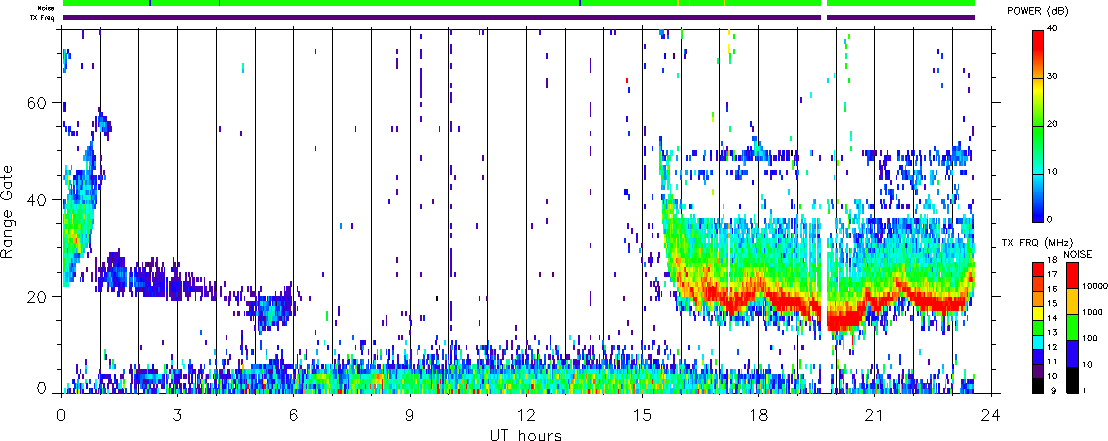
Task: Click the 100 label on the NOISE legend
Action: [1090, 338]
